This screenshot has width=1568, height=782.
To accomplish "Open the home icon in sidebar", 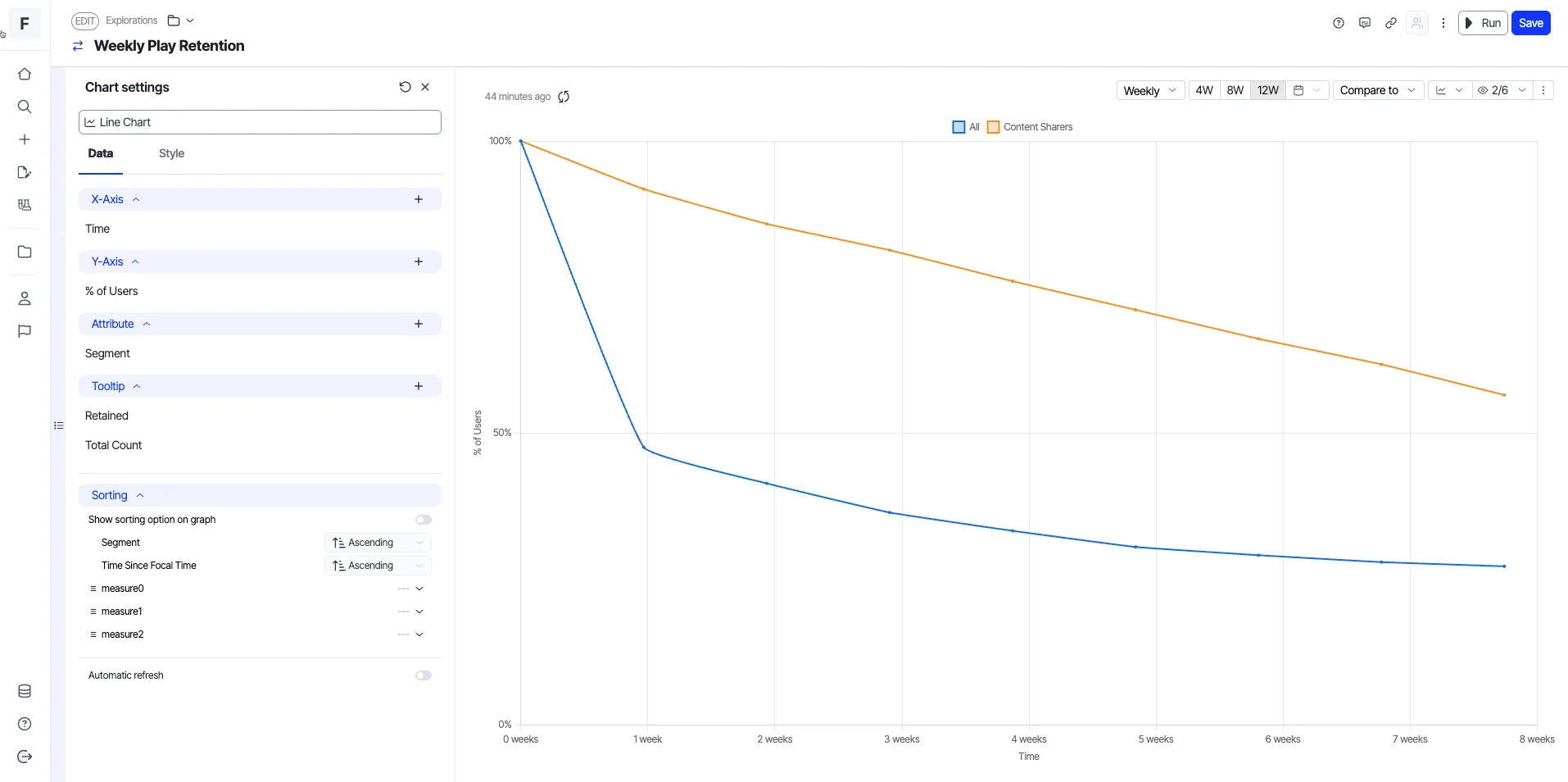I will click(x=25, y=74).
